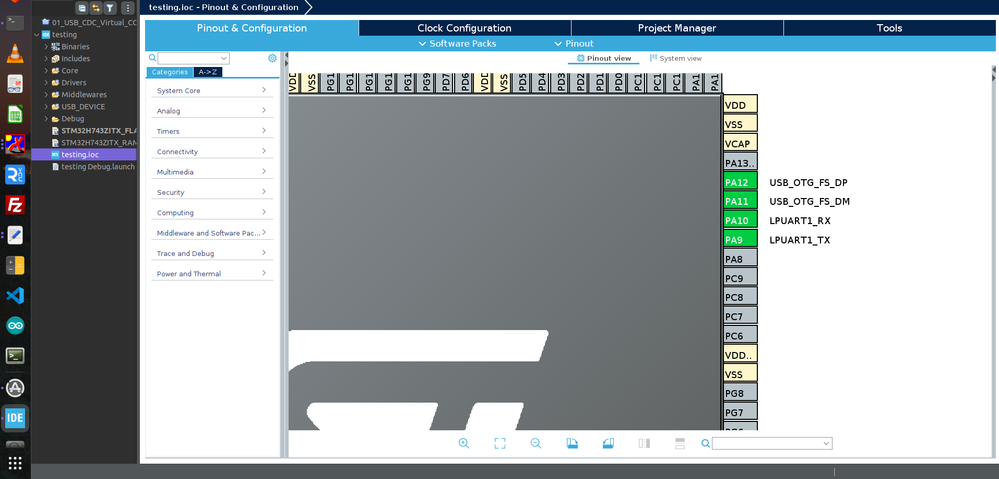The image size is (999, 479).
Task: Switch to the A->Z sorting tab
Action: (x=208, y=72)
